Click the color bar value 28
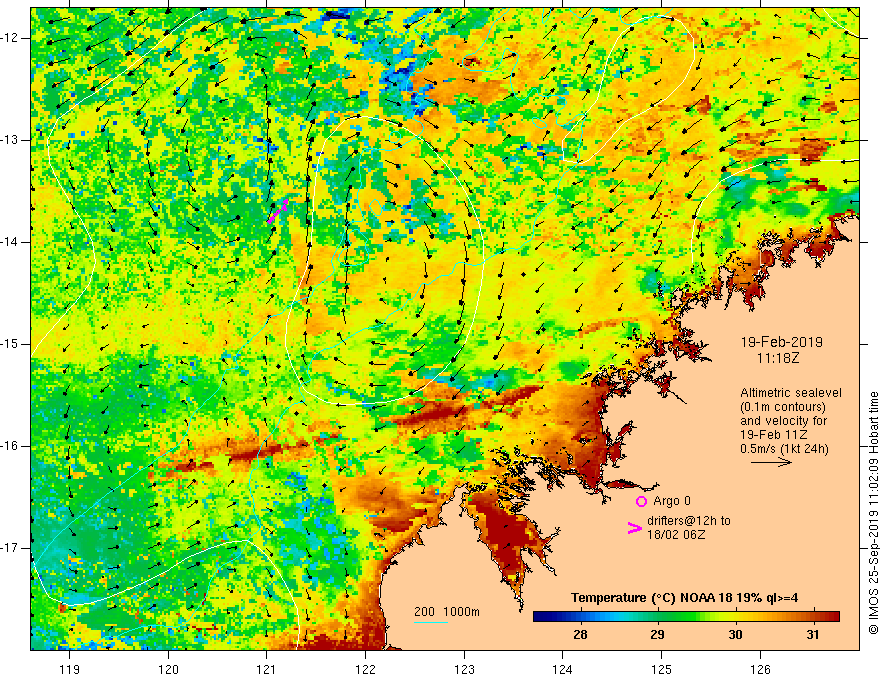The height and width of the screenshot is (680, 880). pos(580,635)
